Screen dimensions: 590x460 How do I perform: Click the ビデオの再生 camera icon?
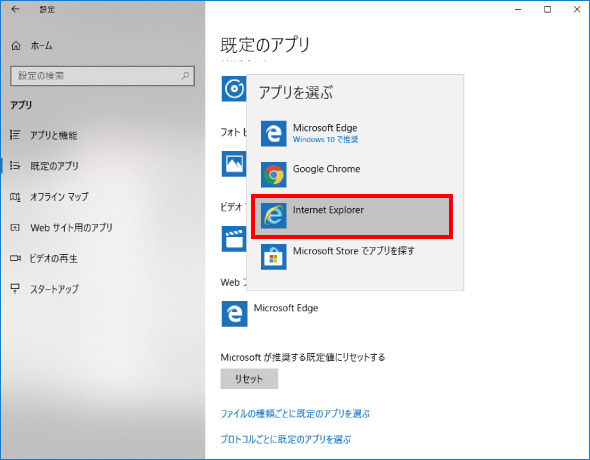(x=15, y=258)
